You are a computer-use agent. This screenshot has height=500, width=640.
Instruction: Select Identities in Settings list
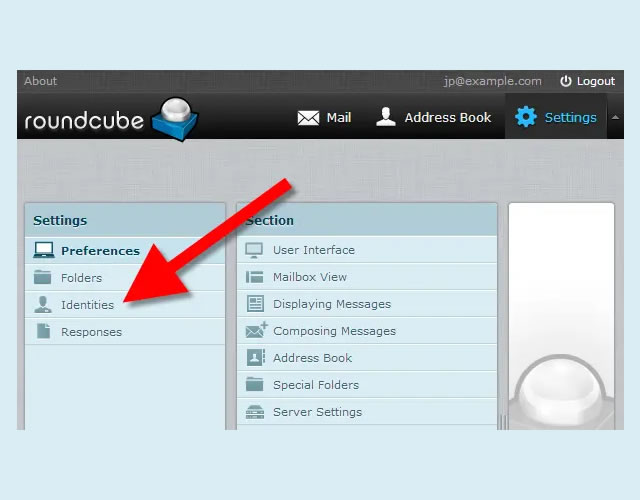(x=88, y=305)
